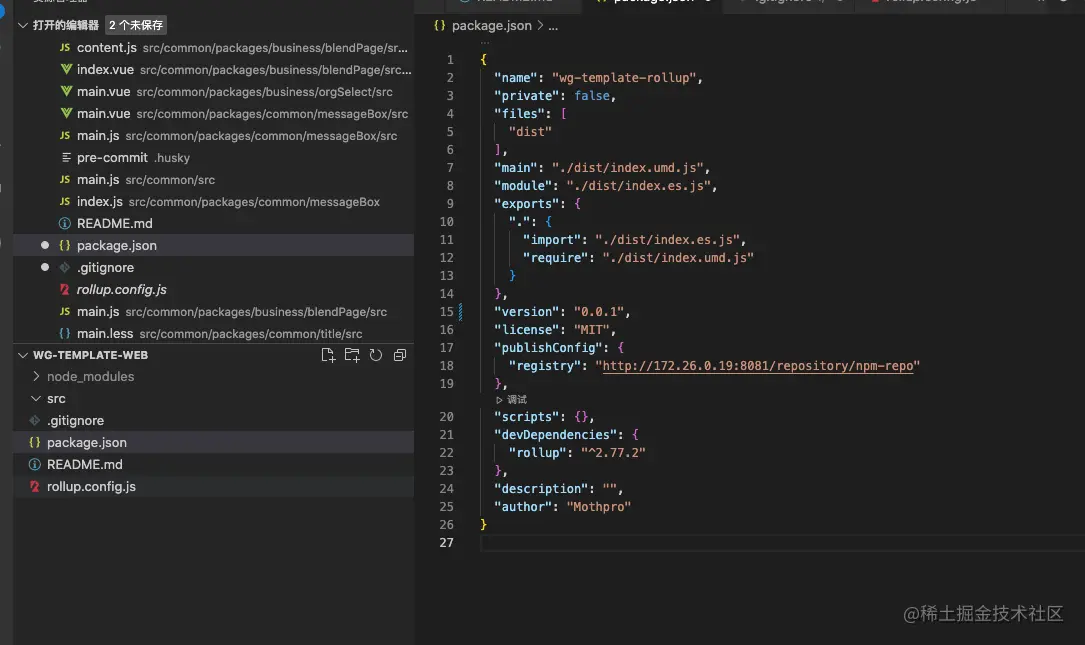
Task: Click the package.json breadcrumb label
Action: tap(491, 26)
